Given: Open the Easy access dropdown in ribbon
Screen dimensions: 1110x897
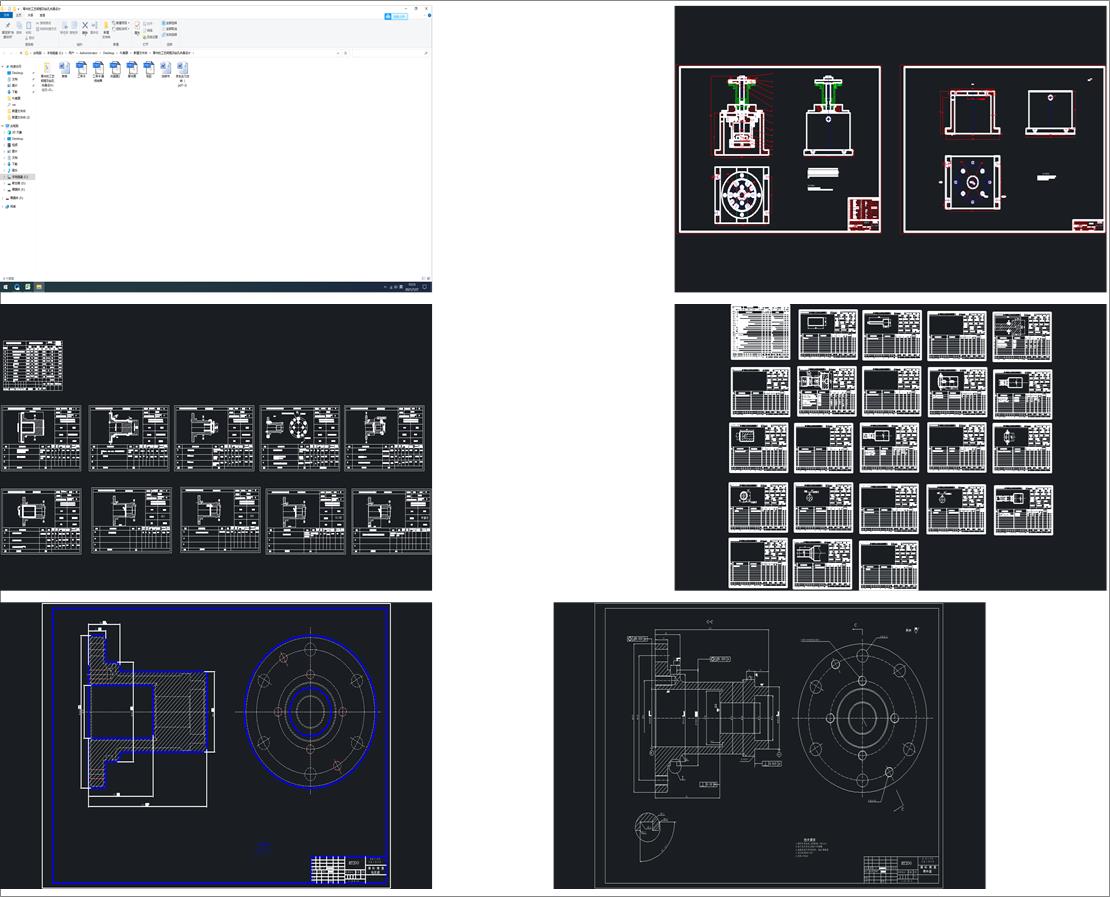Looking at the screenshot, I should (120, 29).
